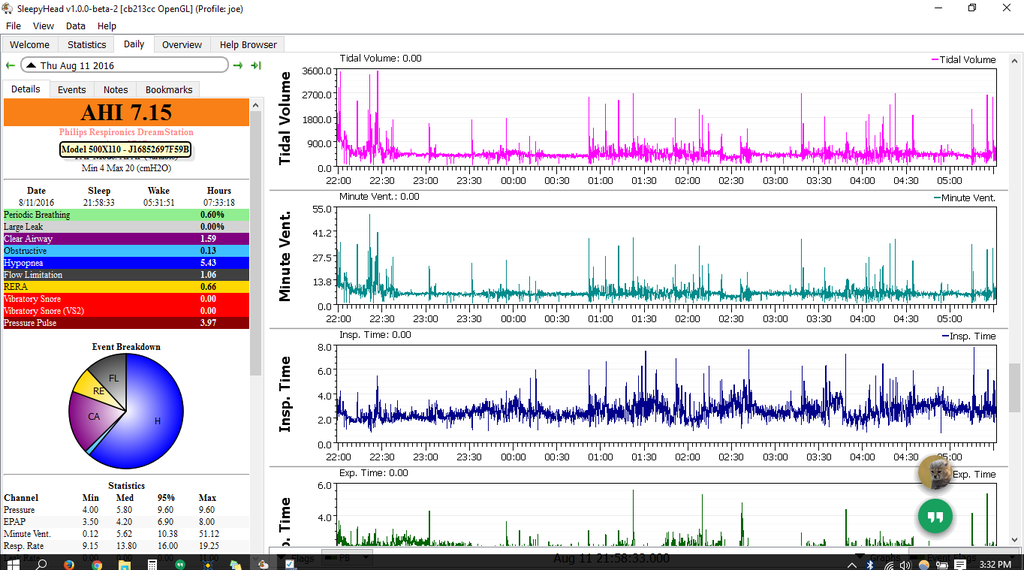
Task: Click the round avatar chat head
Action: tap(933, 474)
